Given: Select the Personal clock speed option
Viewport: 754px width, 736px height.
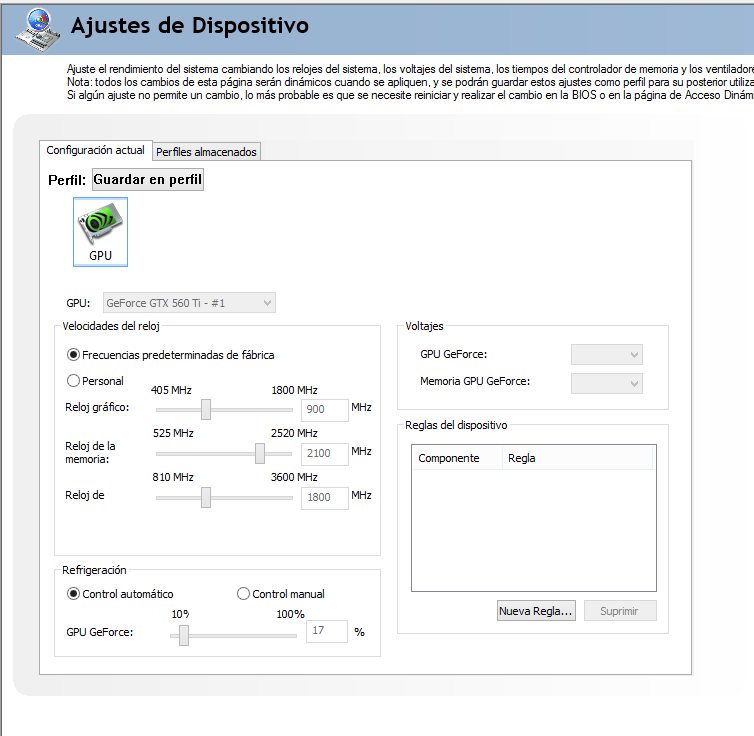Looking at the screenshot, I should pos(73,381).
